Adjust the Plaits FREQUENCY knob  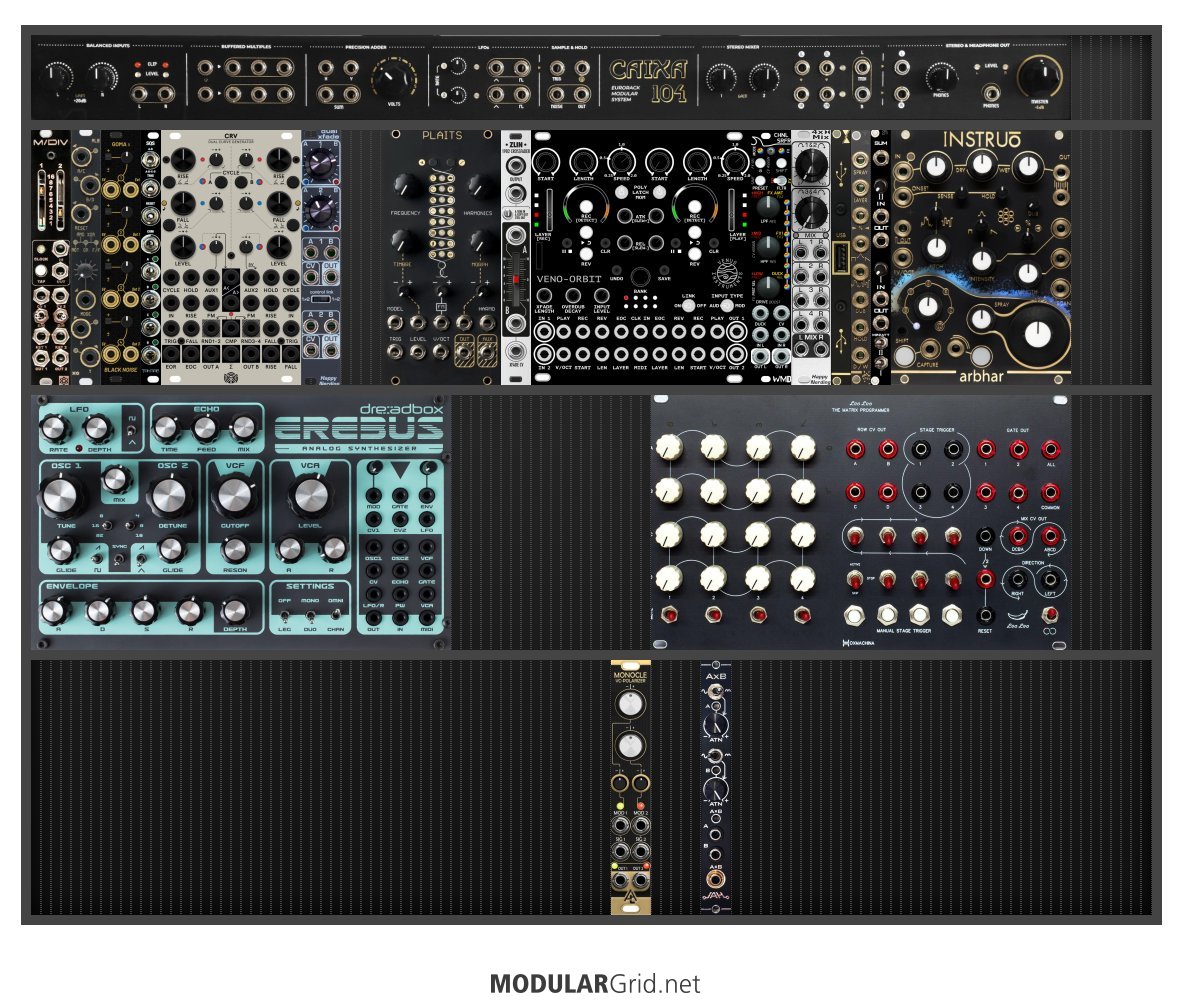406,185
